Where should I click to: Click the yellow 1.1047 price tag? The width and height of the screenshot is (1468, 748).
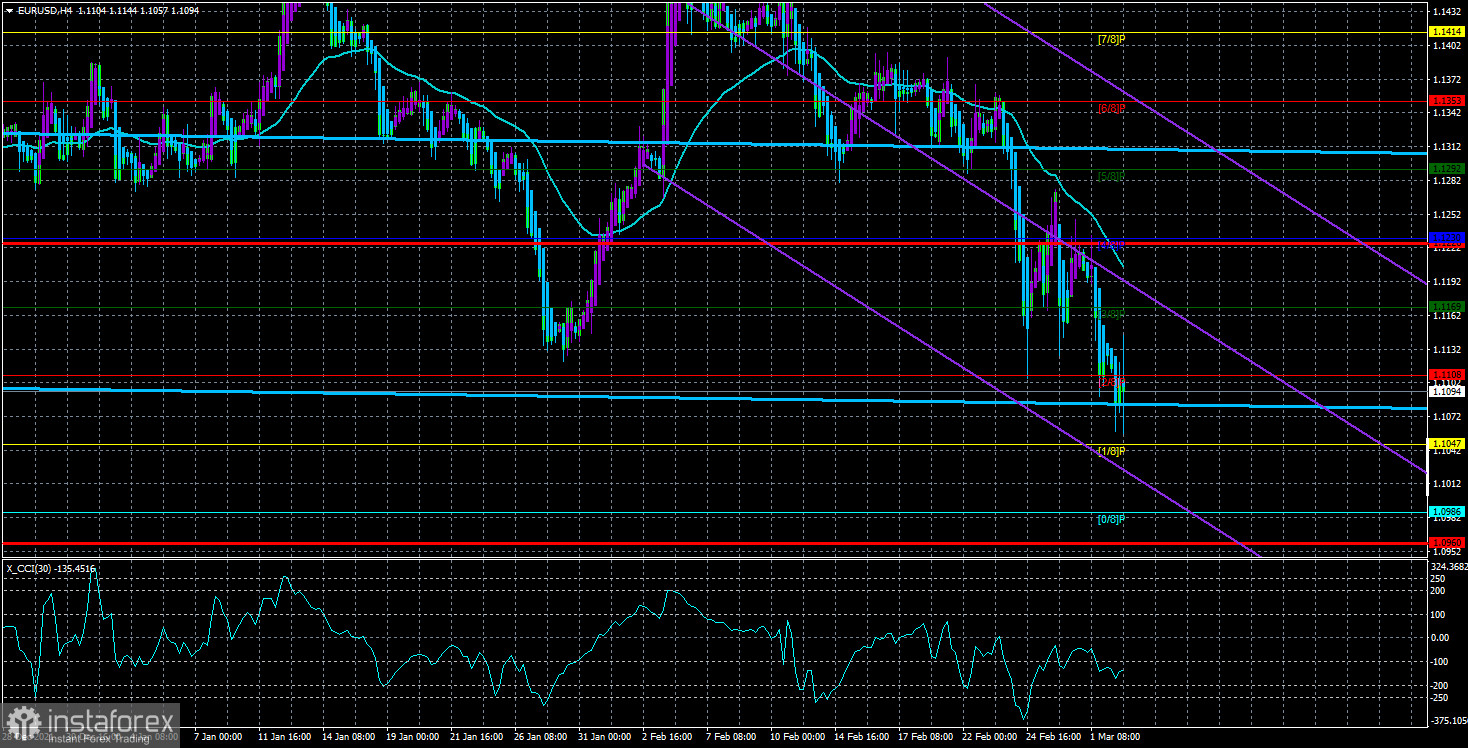(x=1448, y=443)
